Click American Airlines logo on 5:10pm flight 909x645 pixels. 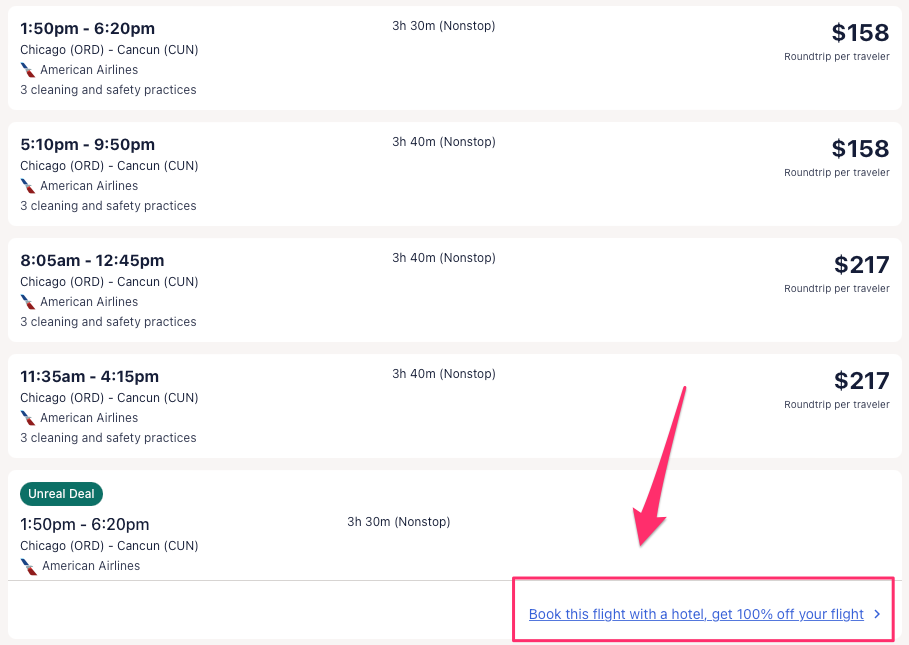click(x=28, y=186)
